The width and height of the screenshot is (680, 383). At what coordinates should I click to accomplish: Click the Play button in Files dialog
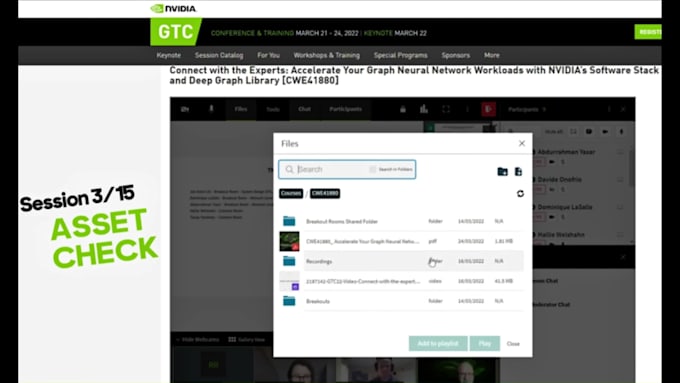[485, 344]
